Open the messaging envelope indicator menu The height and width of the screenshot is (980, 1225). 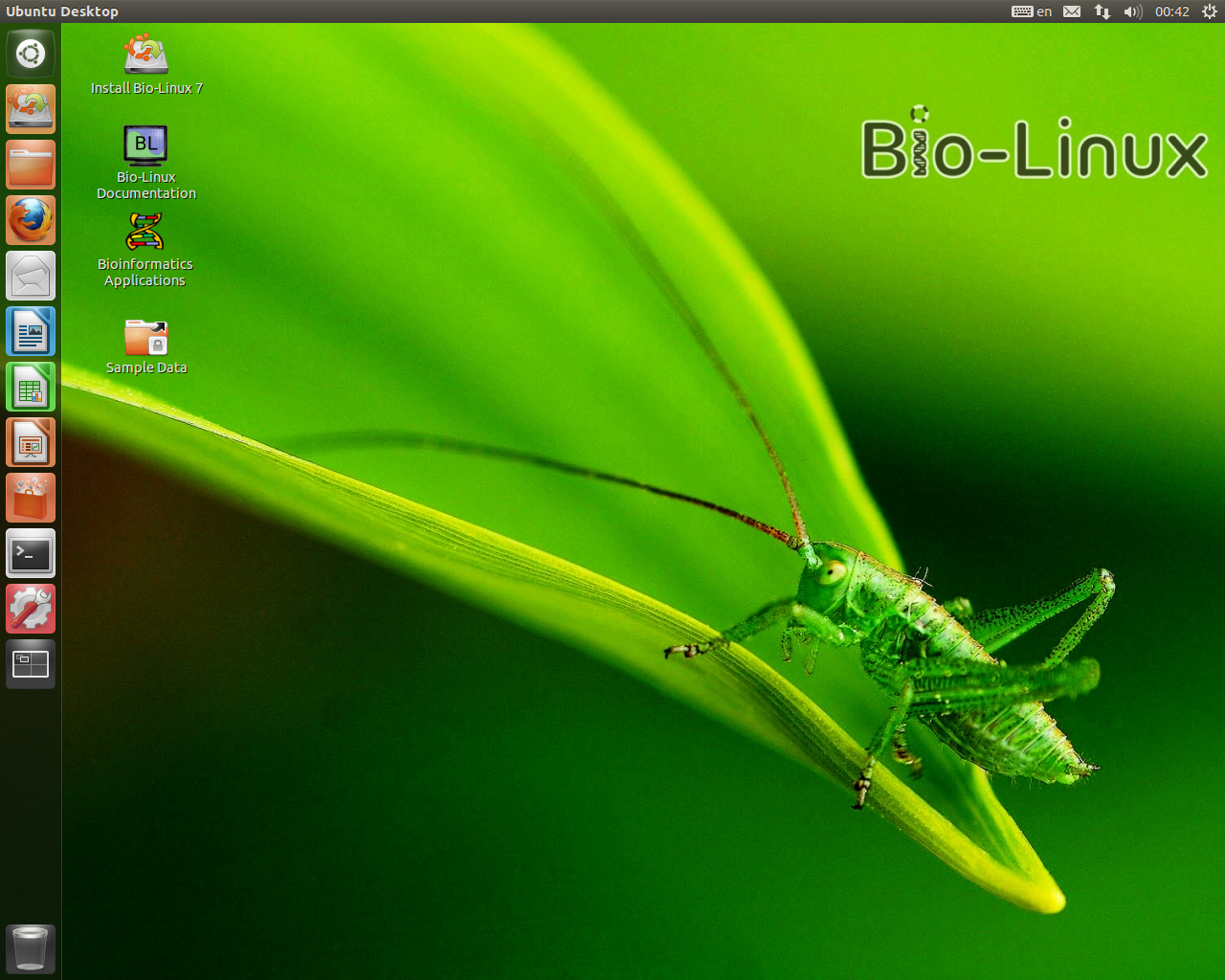(1072, 11)
